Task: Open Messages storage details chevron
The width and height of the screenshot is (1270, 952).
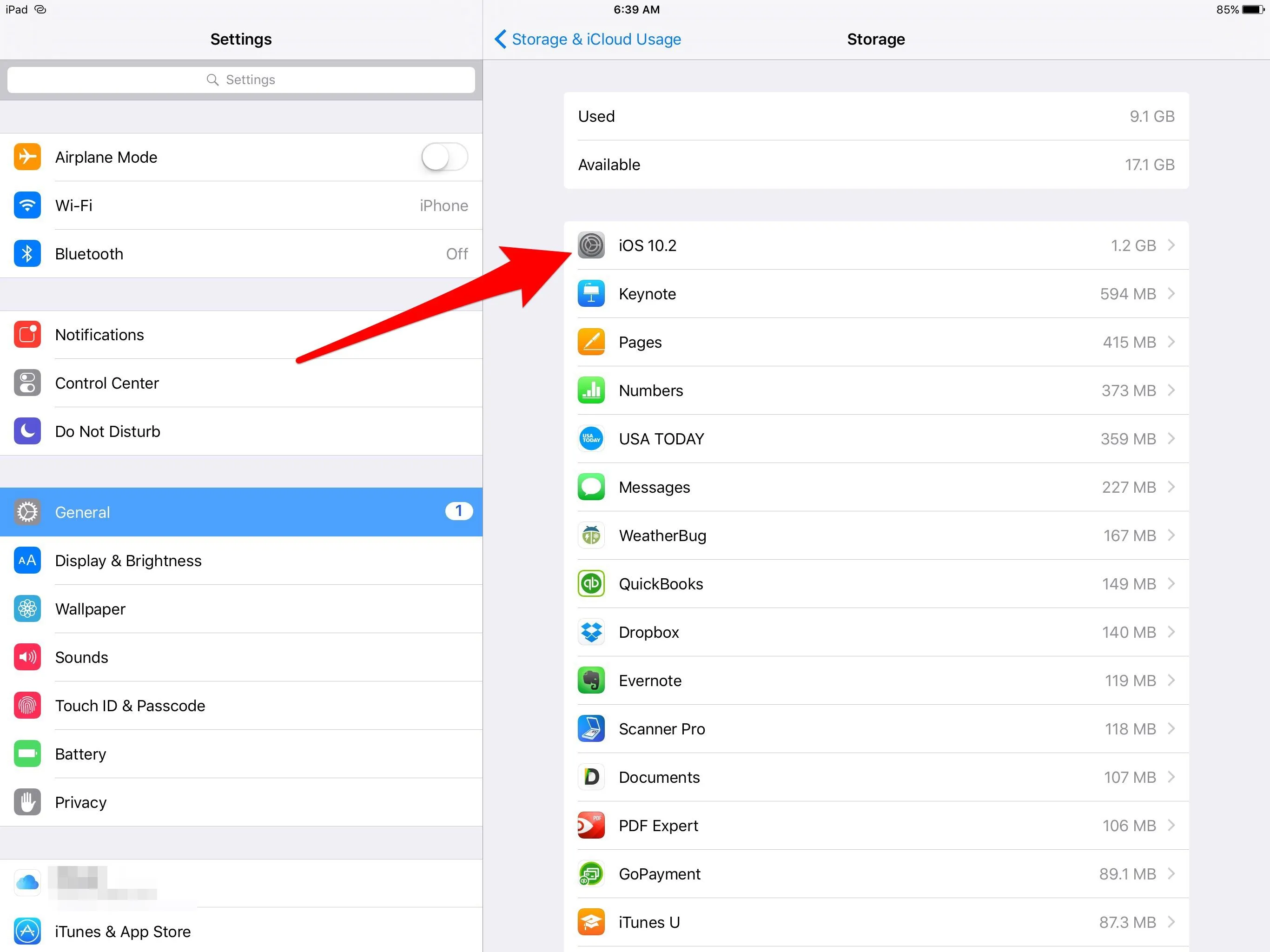Action: pyautogui.click(x=1171, y=487)
